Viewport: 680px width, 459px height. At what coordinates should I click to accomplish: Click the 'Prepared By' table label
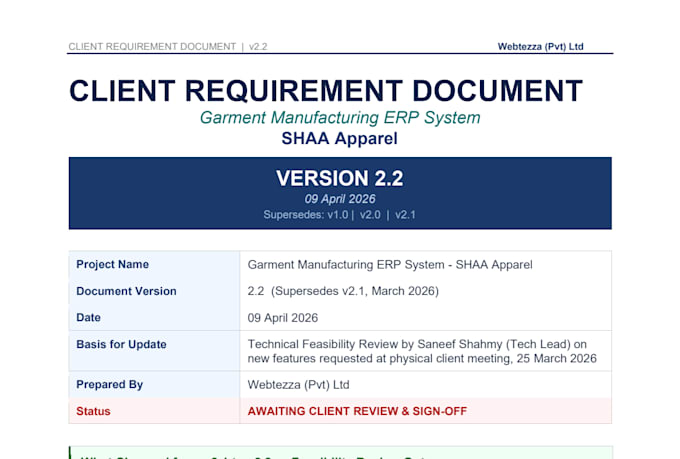[x=110, y=385]
